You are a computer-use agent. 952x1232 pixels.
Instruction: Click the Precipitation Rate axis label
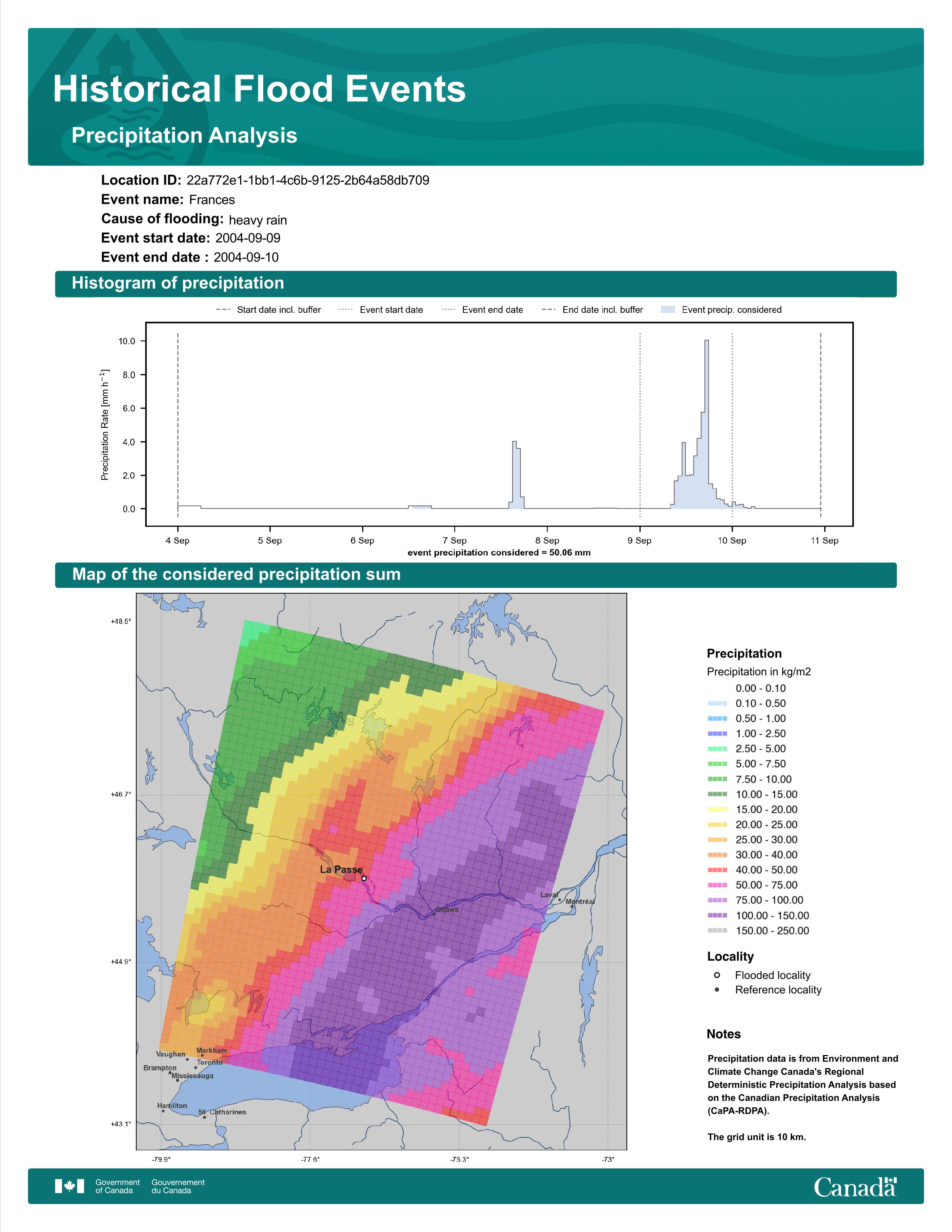pos(105,425)
